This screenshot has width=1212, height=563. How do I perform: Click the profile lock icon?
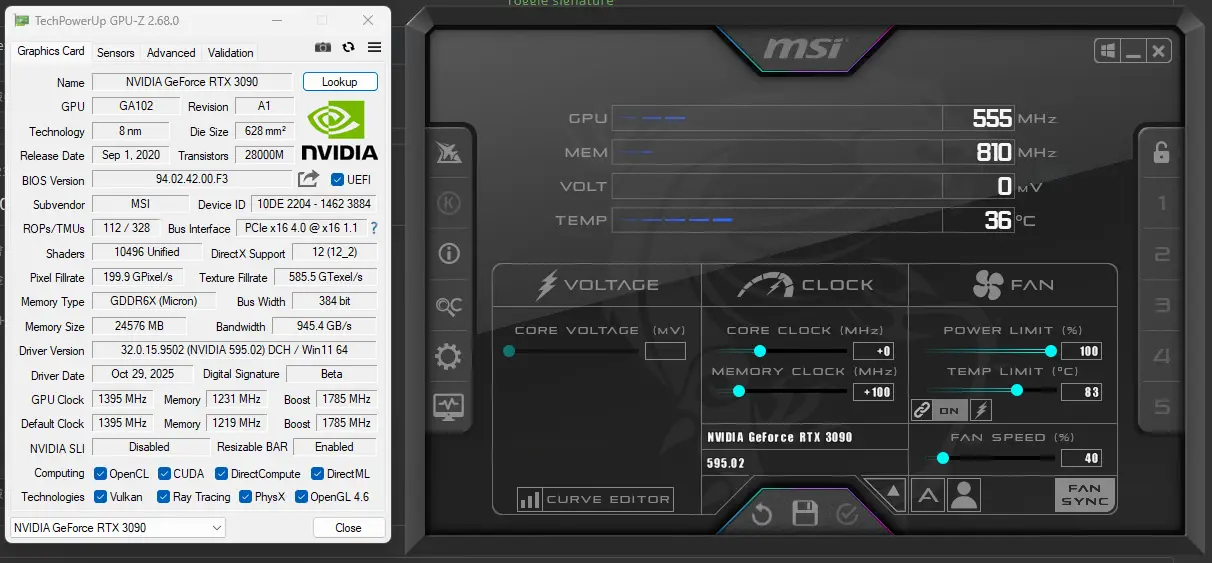coord(1161,152)
